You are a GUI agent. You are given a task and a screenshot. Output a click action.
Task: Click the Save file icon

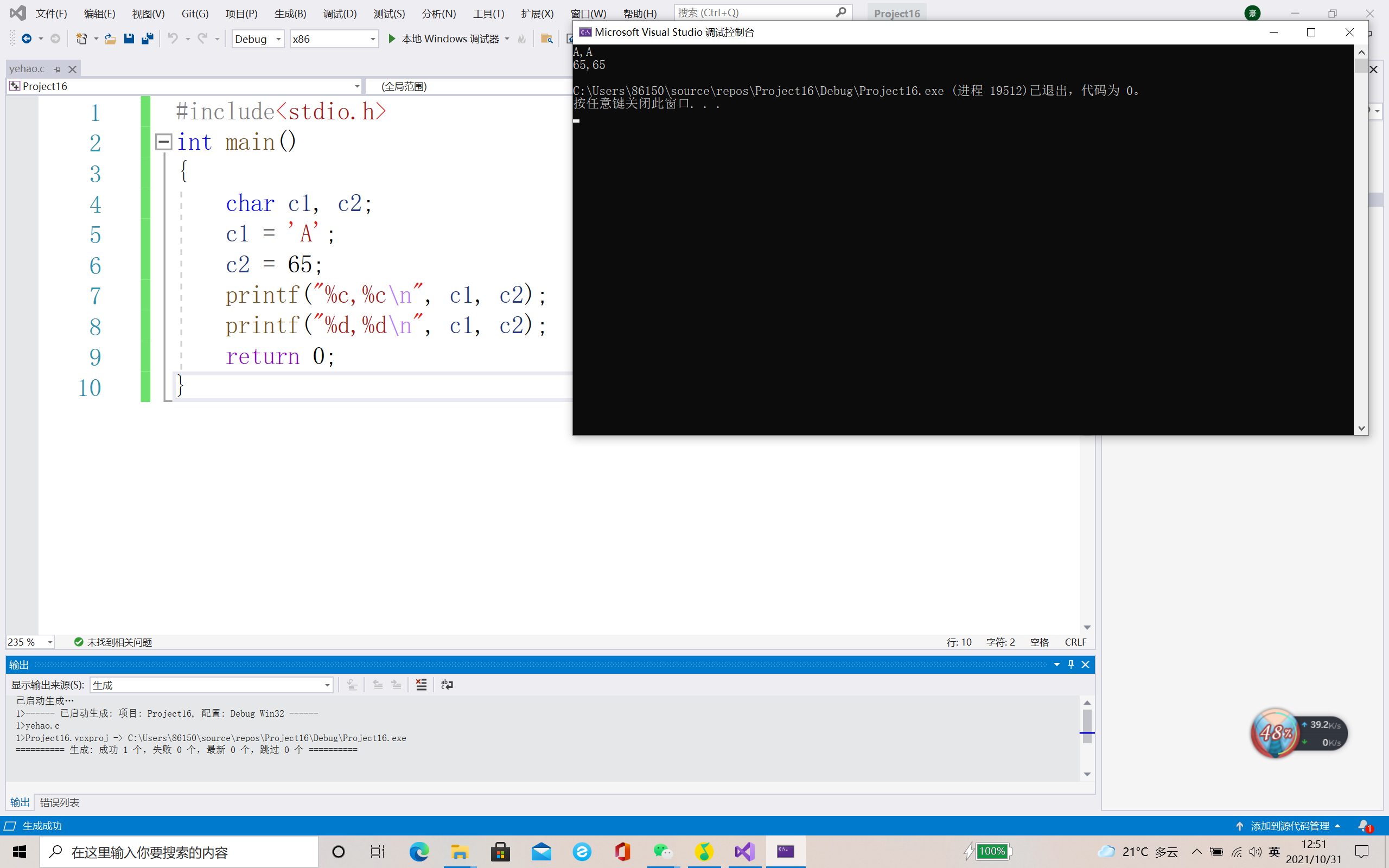coord(129,39)
